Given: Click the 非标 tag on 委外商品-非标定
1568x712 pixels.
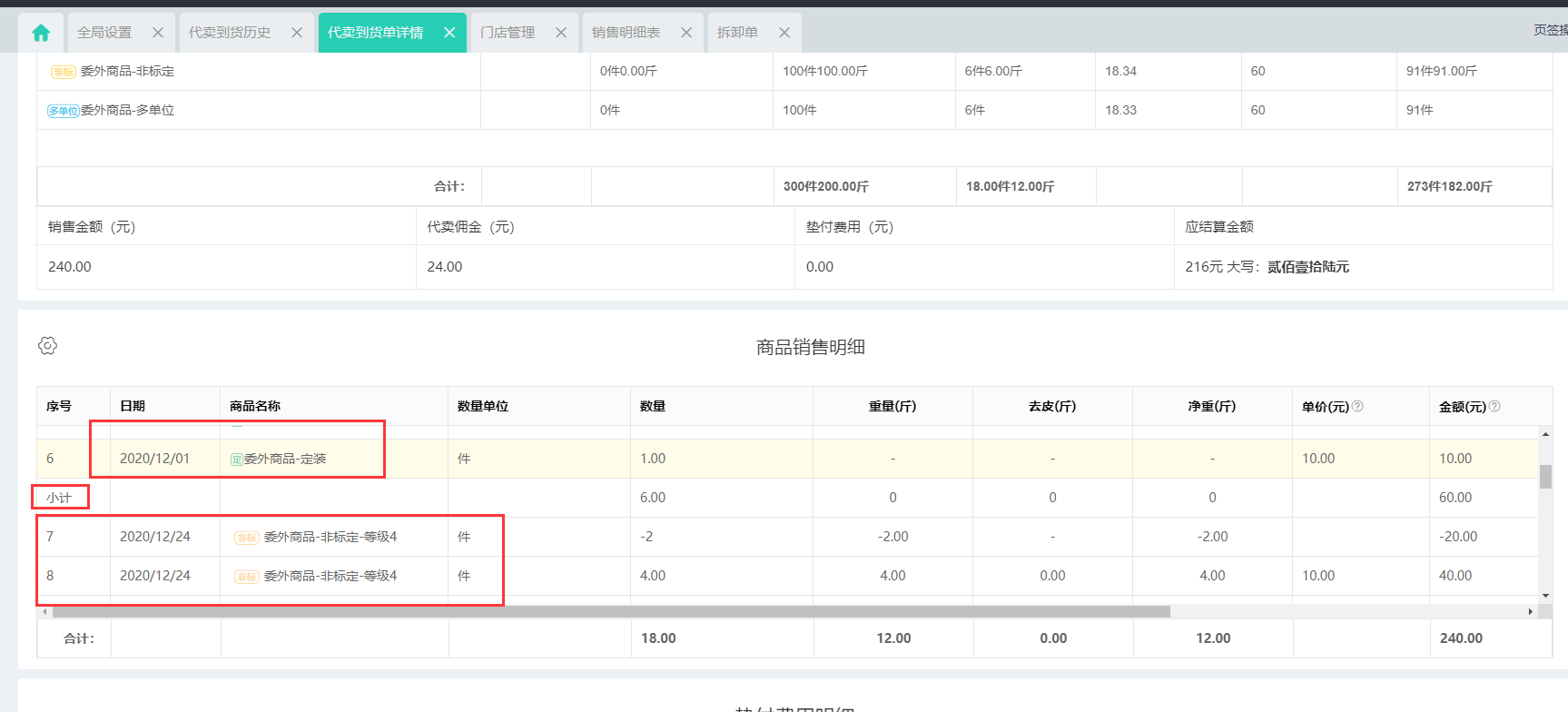Looking at the screenshot, I should coord(63,72).
